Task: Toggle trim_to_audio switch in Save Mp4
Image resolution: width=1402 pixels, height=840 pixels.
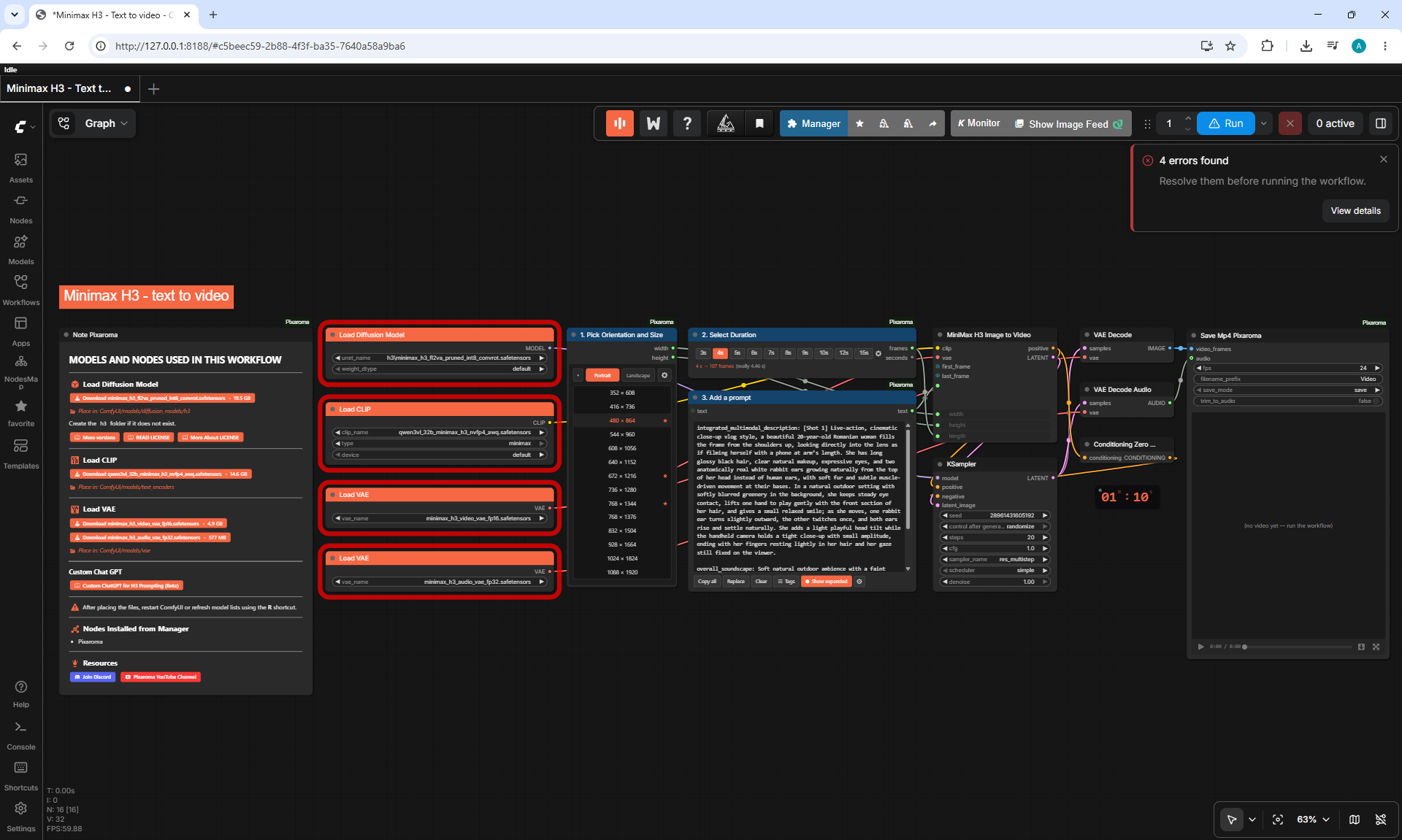Action: pos(1377,401)
